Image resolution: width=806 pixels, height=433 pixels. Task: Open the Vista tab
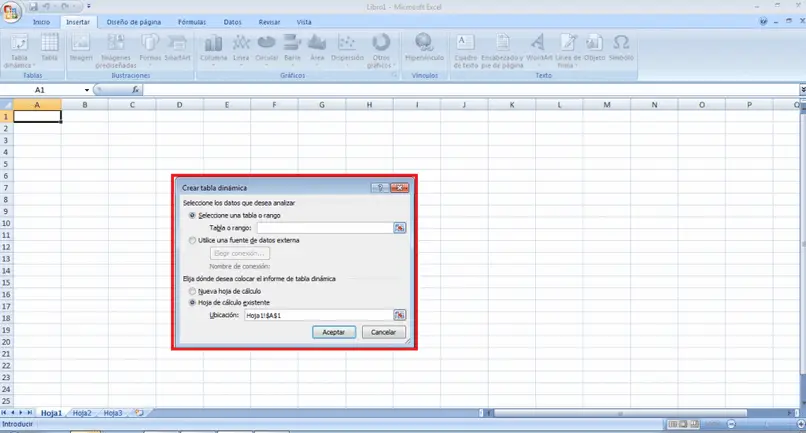pos(304,22)
